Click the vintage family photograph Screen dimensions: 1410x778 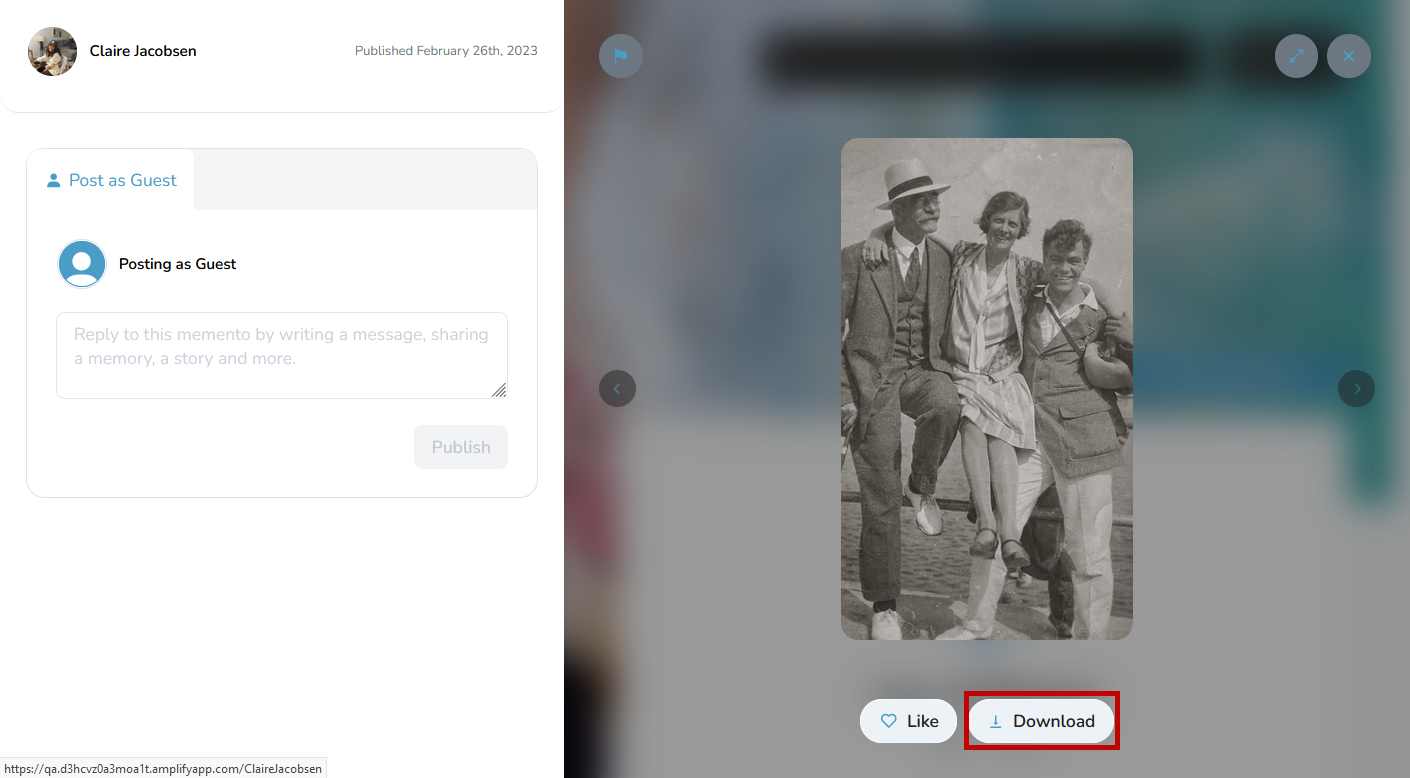pyautogui.click(x=987, y=389)
